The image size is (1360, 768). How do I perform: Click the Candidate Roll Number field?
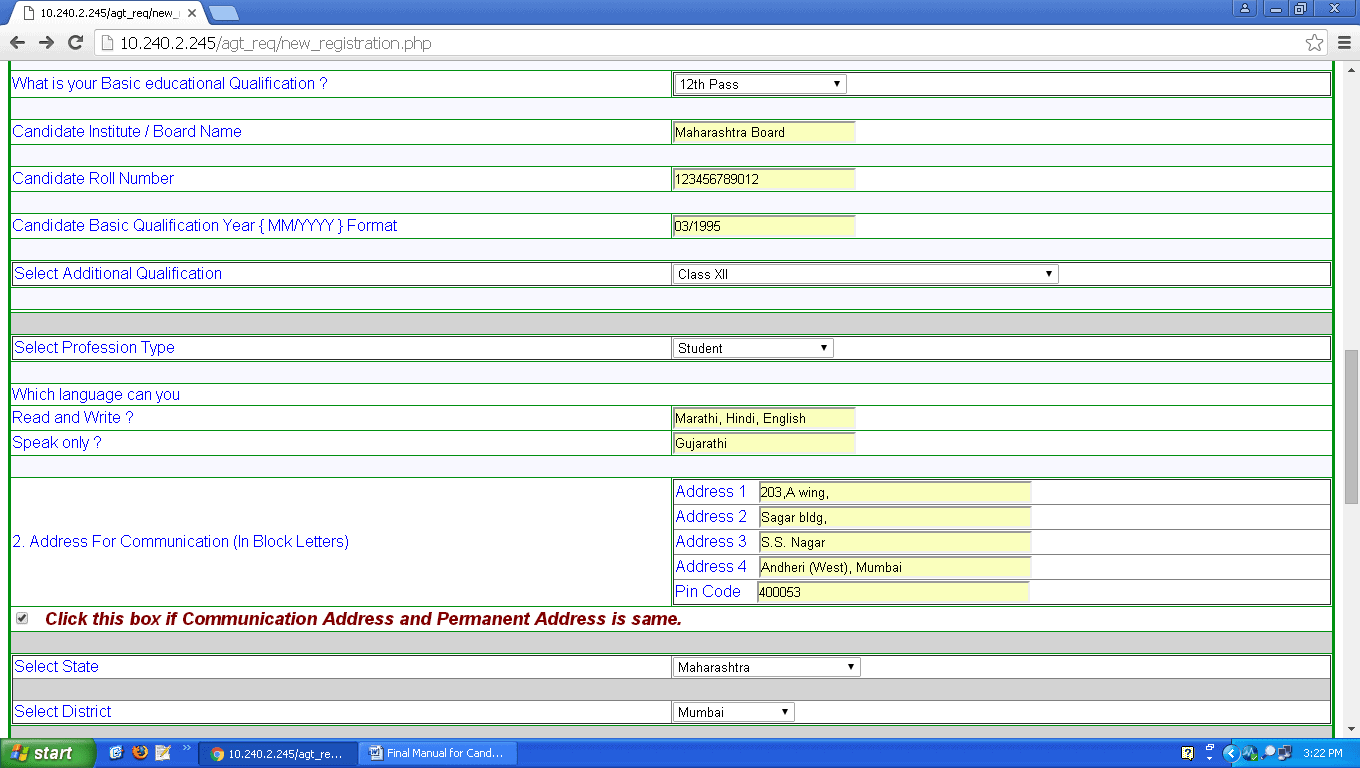(764, 179)
